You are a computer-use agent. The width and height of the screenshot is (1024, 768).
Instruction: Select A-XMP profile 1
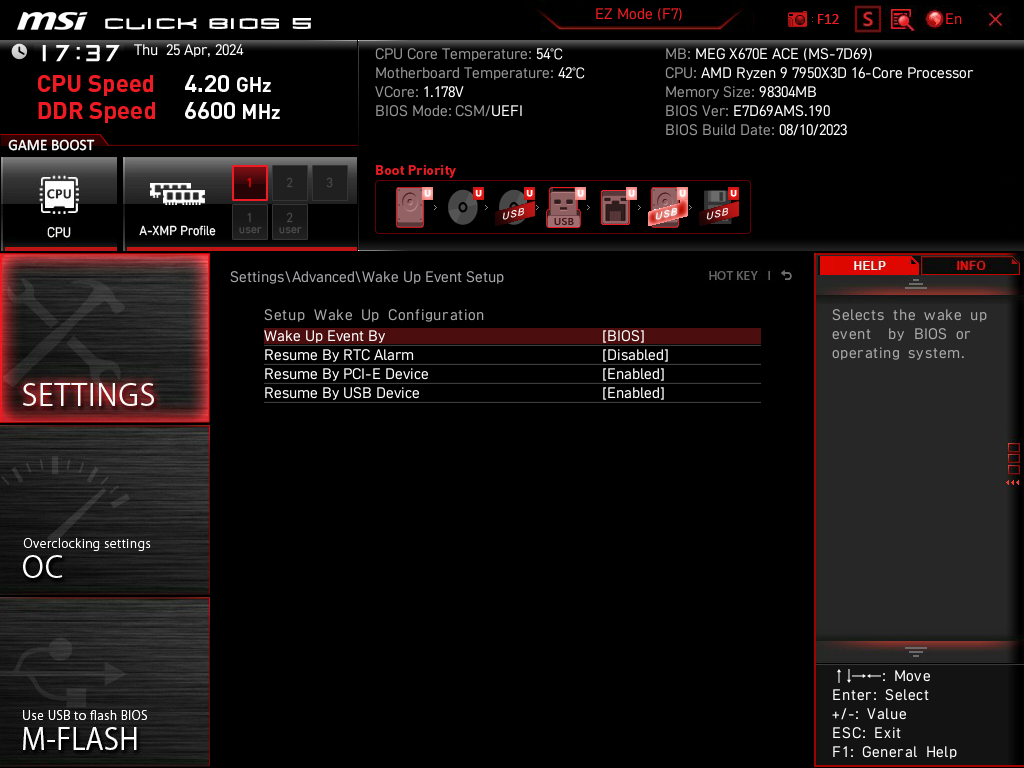(249, 183)
